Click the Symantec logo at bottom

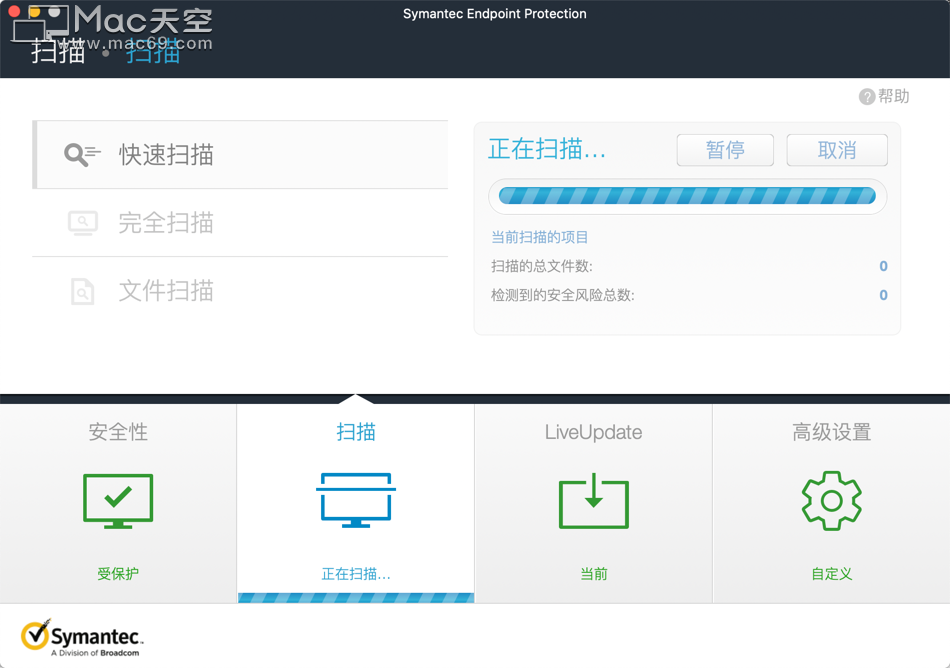click(x=82, y=638)
